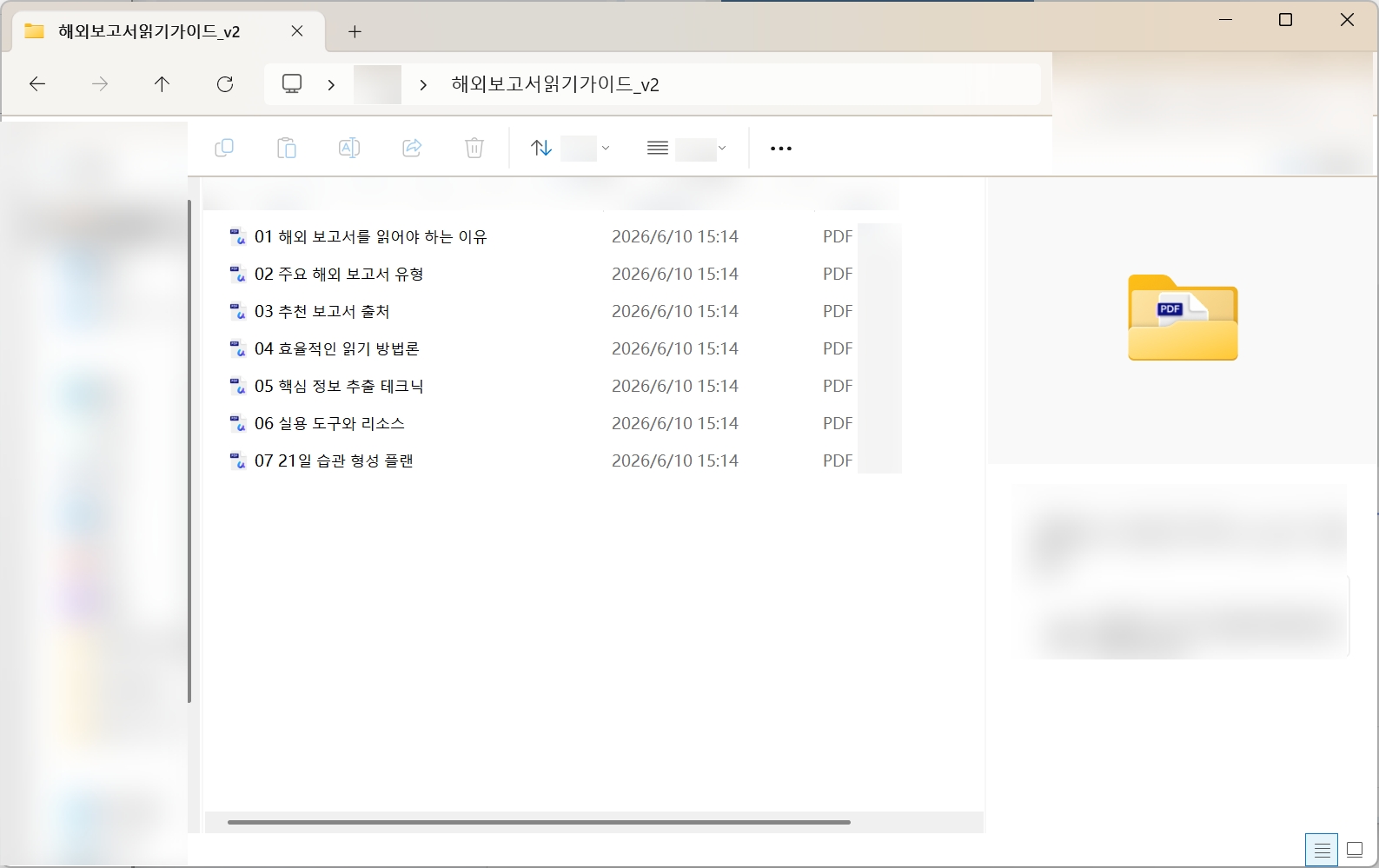
Task: Click PDF icon of file 05
Action: 237,386
